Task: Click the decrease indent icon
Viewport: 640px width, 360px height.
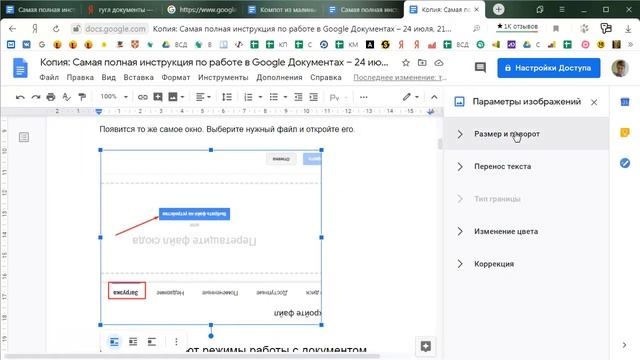Action: point(298,97)
